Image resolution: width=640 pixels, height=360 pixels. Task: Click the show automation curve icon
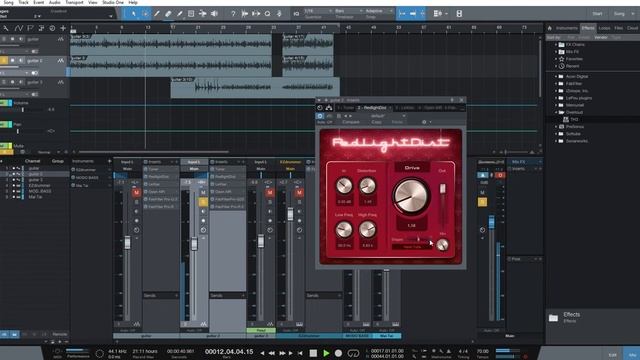[18, 28]
